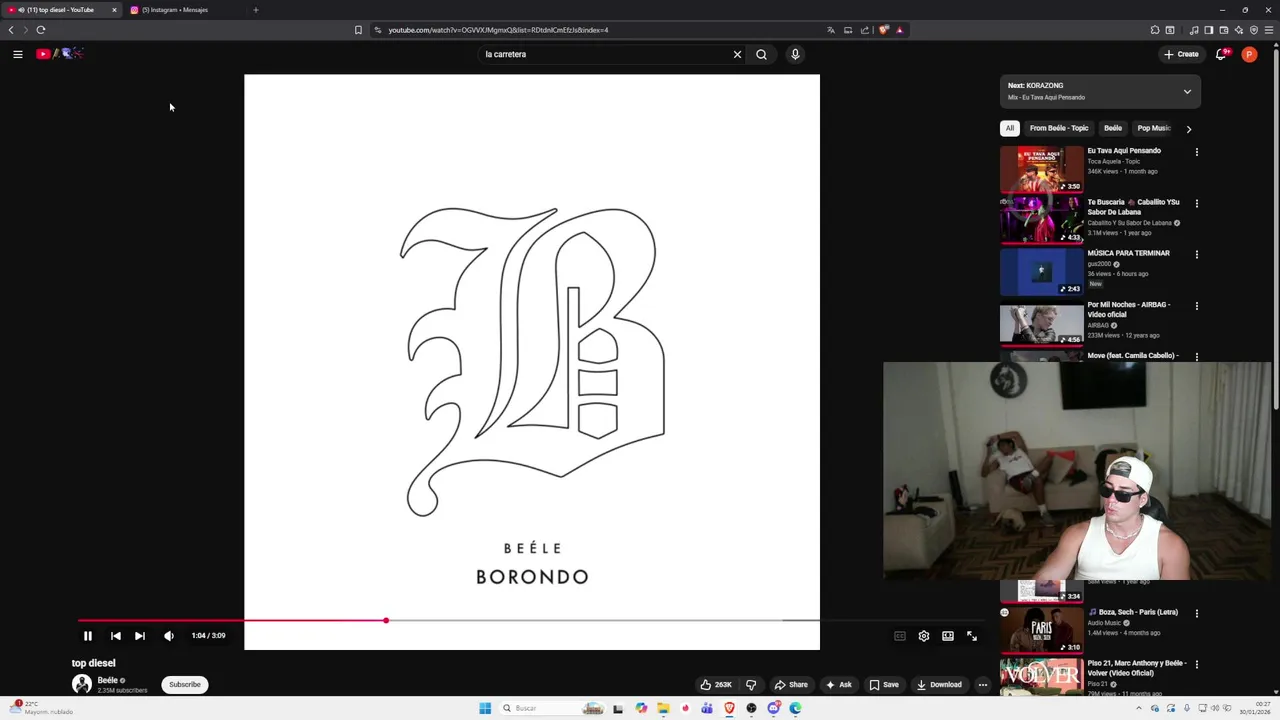Open 'Por Mil Noches - AIRBAG' video link
Viewport: 1280px width, 720px height.
[1129, 309]
